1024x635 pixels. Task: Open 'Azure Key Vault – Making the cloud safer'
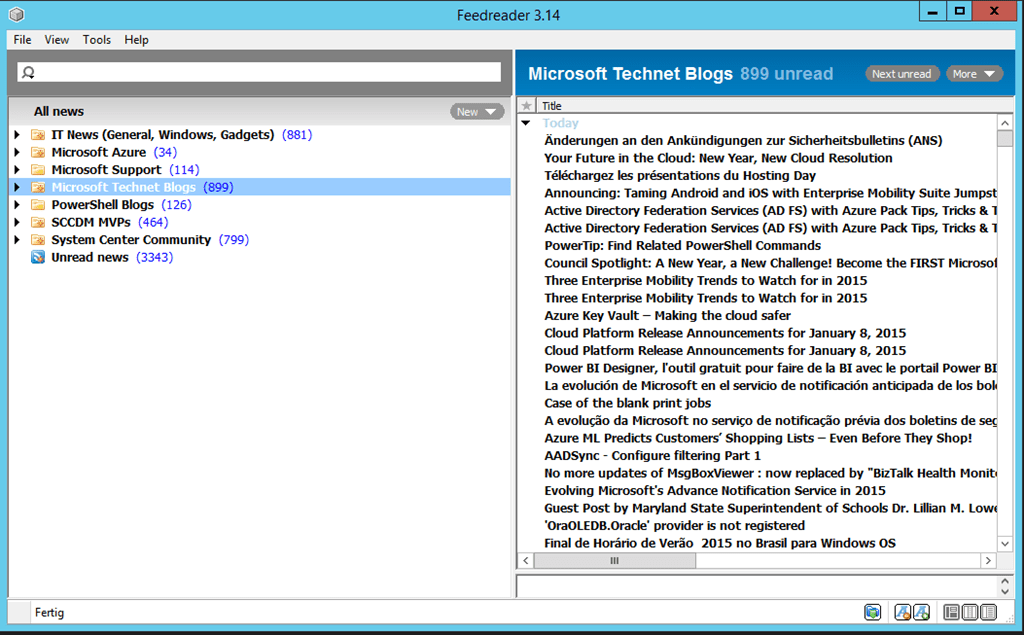point(667,316)
